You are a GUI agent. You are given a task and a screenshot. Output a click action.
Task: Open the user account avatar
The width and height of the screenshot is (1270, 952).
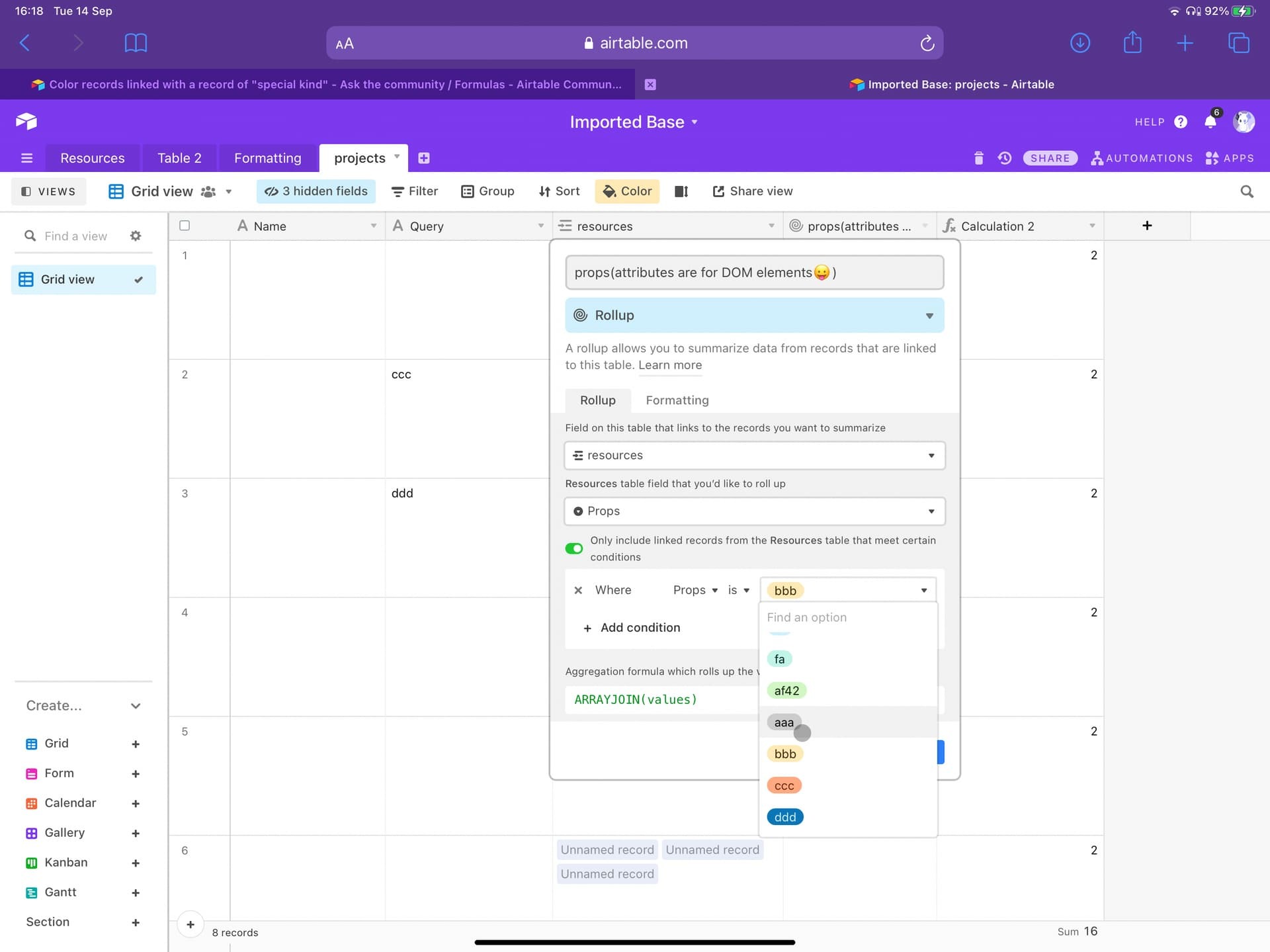coord(1244,121)
